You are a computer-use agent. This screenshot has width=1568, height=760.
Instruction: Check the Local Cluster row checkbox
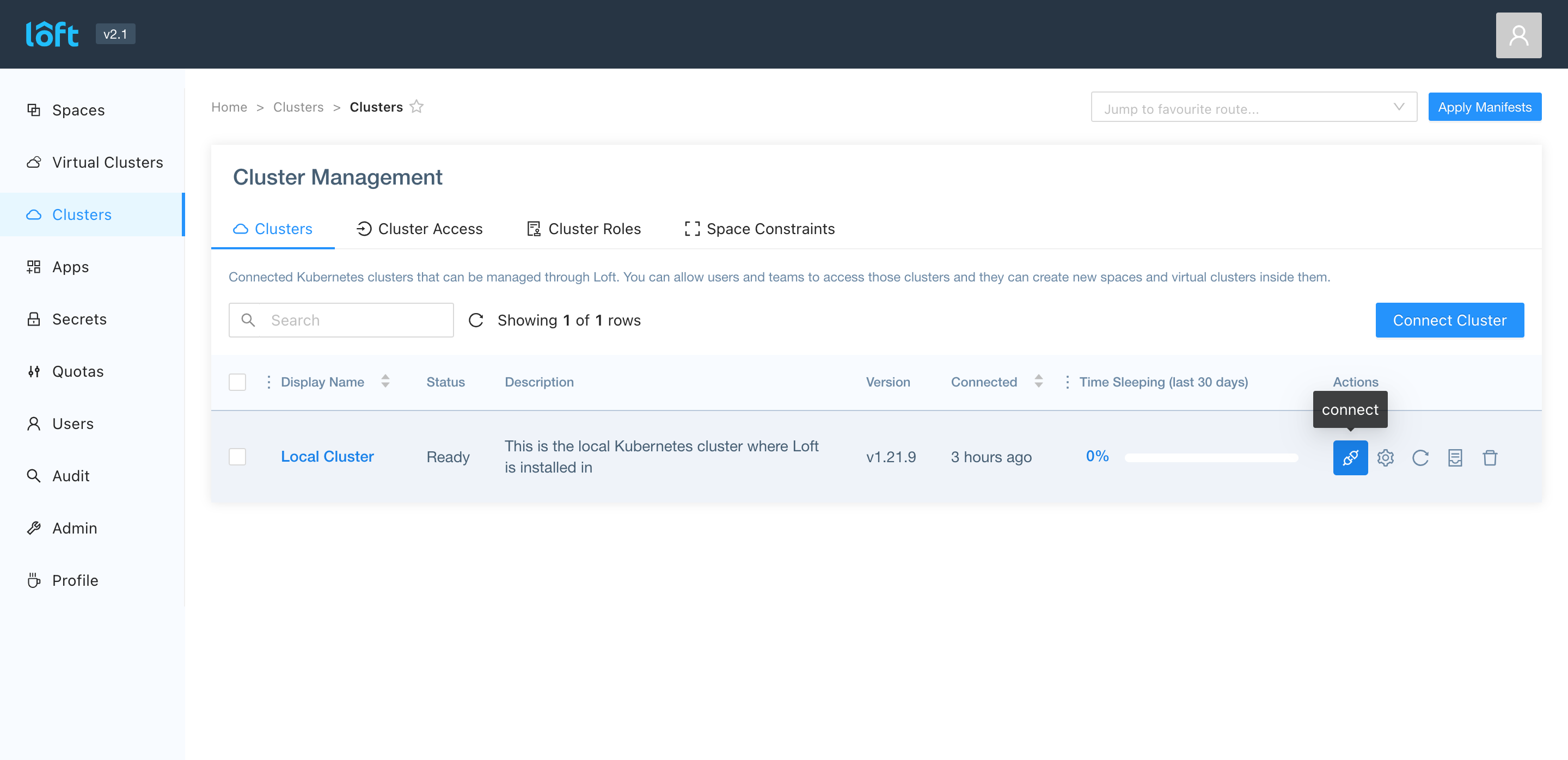pyautogui.click(x=237, y=457)
